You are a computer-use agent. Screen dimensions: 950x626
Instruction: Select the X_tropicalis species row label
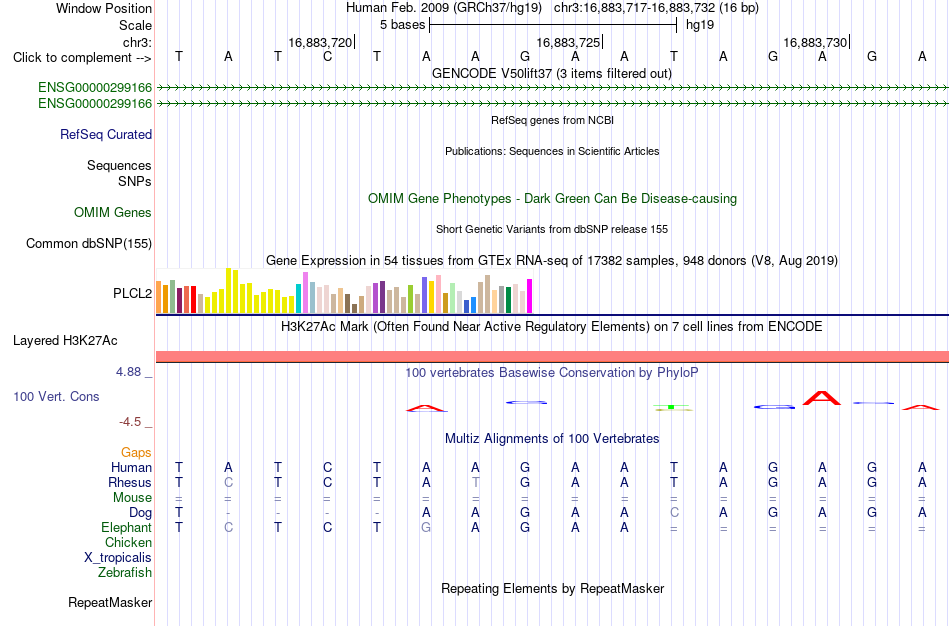(x=118, y=558)
